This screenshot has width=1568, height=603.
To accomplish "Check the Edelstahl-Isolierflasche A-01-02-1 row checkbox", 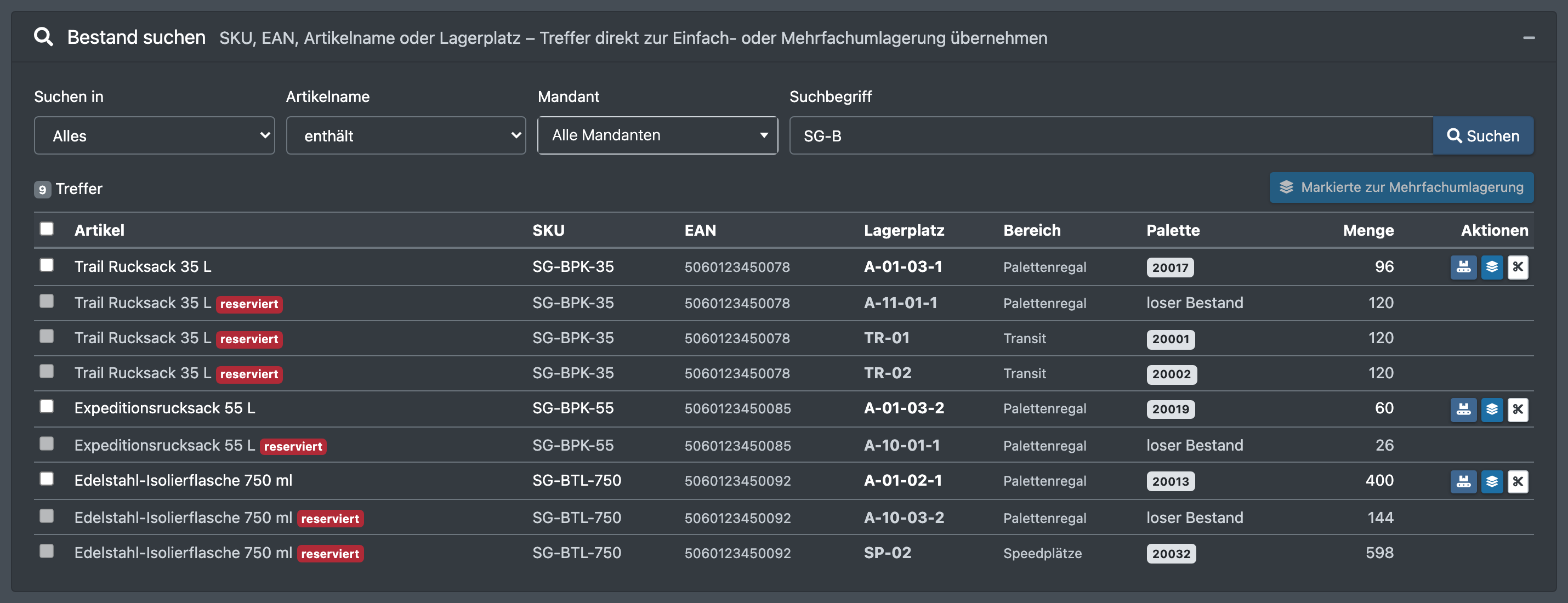I will (x=46, y=479).
